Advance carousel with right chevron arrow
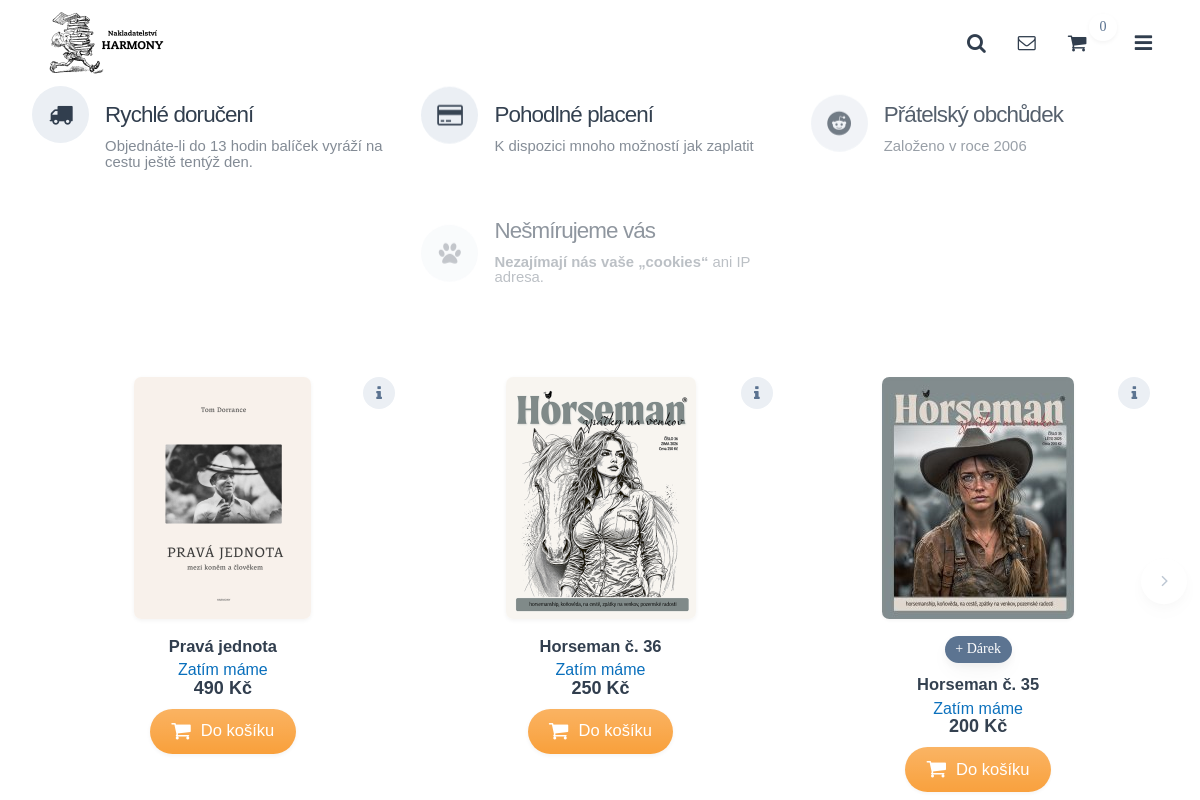The height and width of the screenshot is (800, 1200). [x=1164, y=581]
